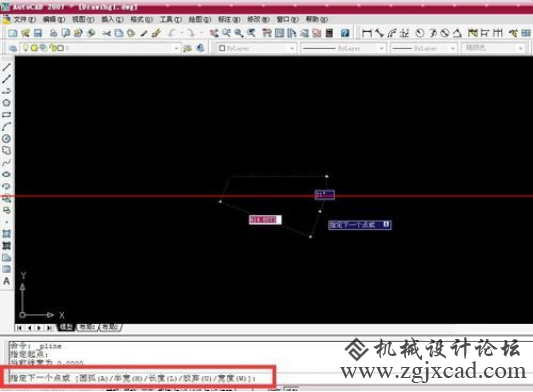
Task: Select the Ellipse tool
Action: (6, 174)
